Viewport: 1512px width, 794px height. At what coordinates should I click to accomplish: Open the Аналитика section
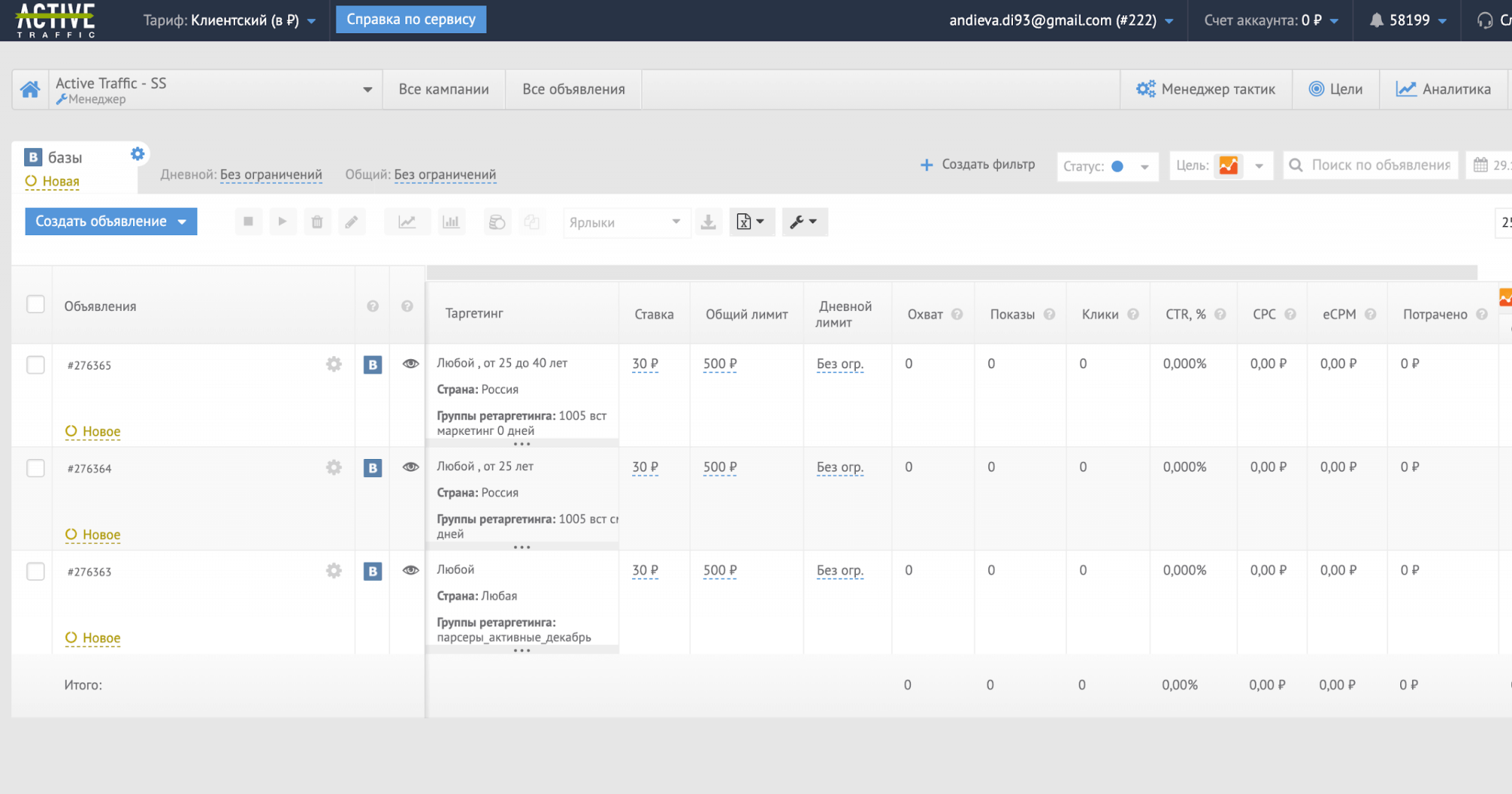(x=1443, y=89)
